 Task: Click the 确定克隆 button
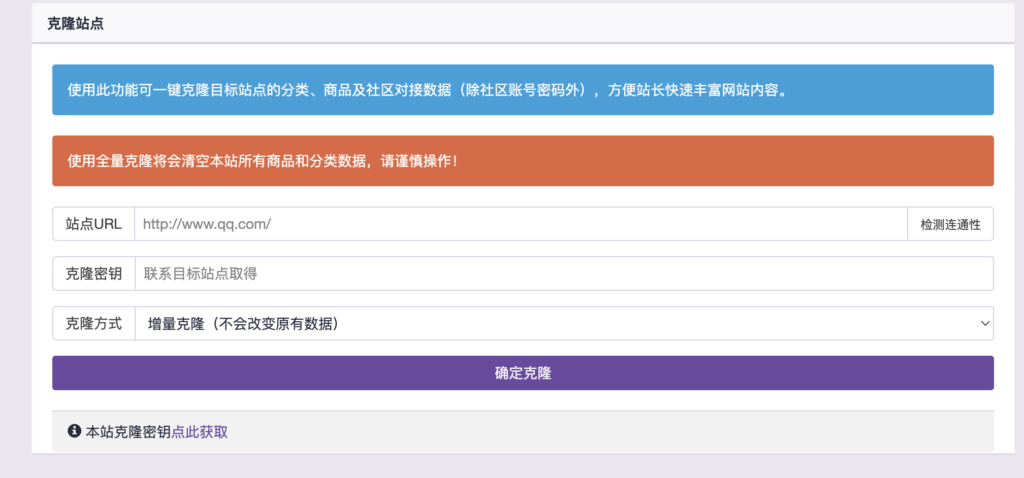pyautogui.click(x=523, y=374)
